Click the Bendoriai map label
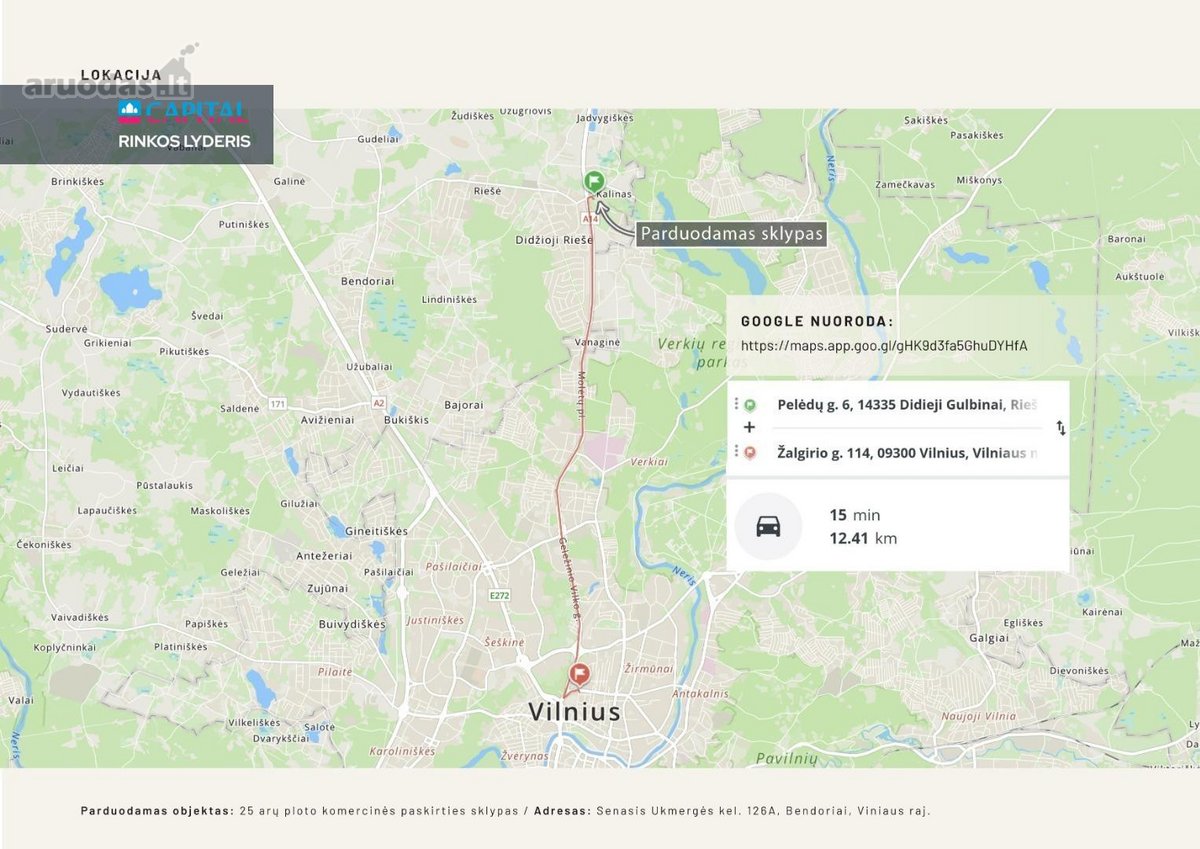The height and width of the screenshot is (849, 1200). tap(366, 282)
